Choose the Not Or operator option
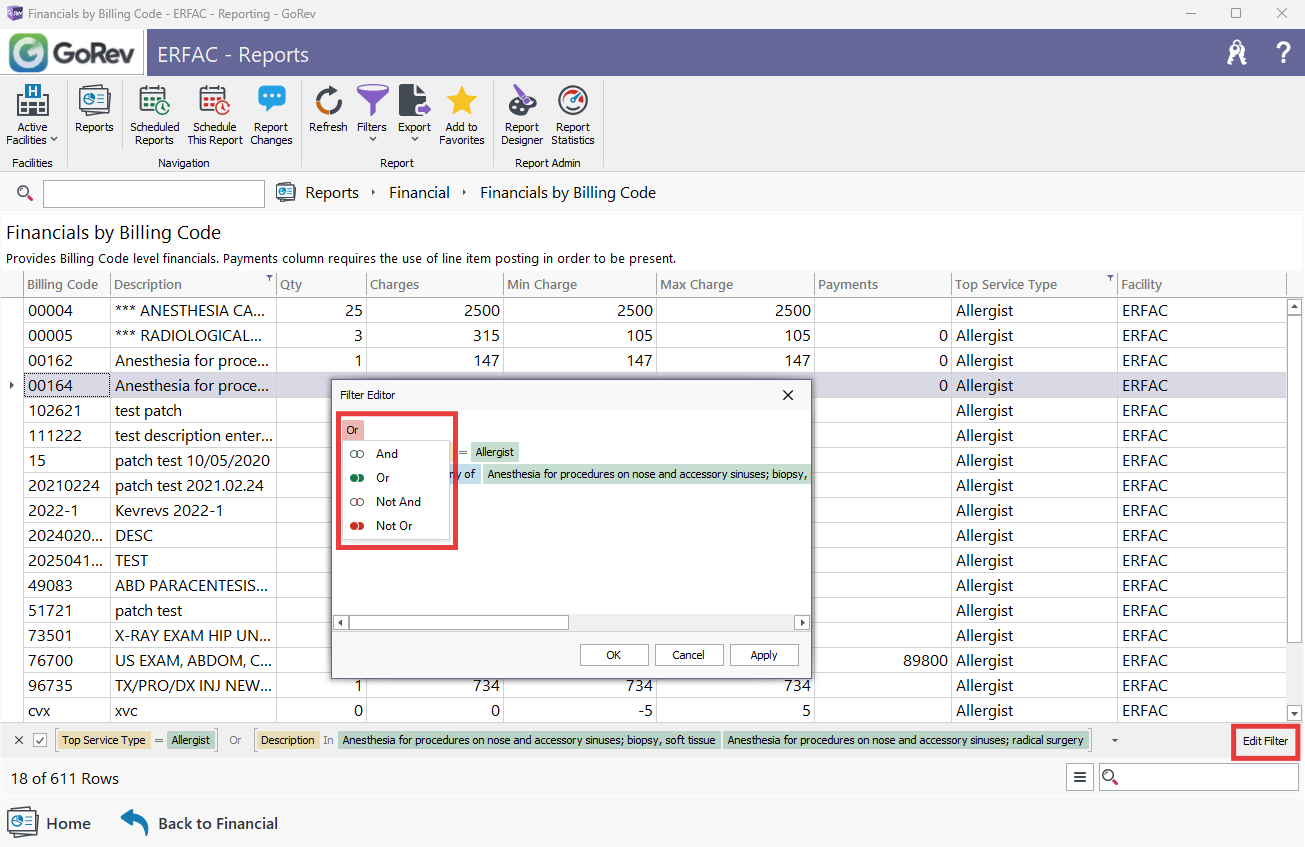Image resolution: width=1305 pixels, height=847 pixels. point(394,526)
